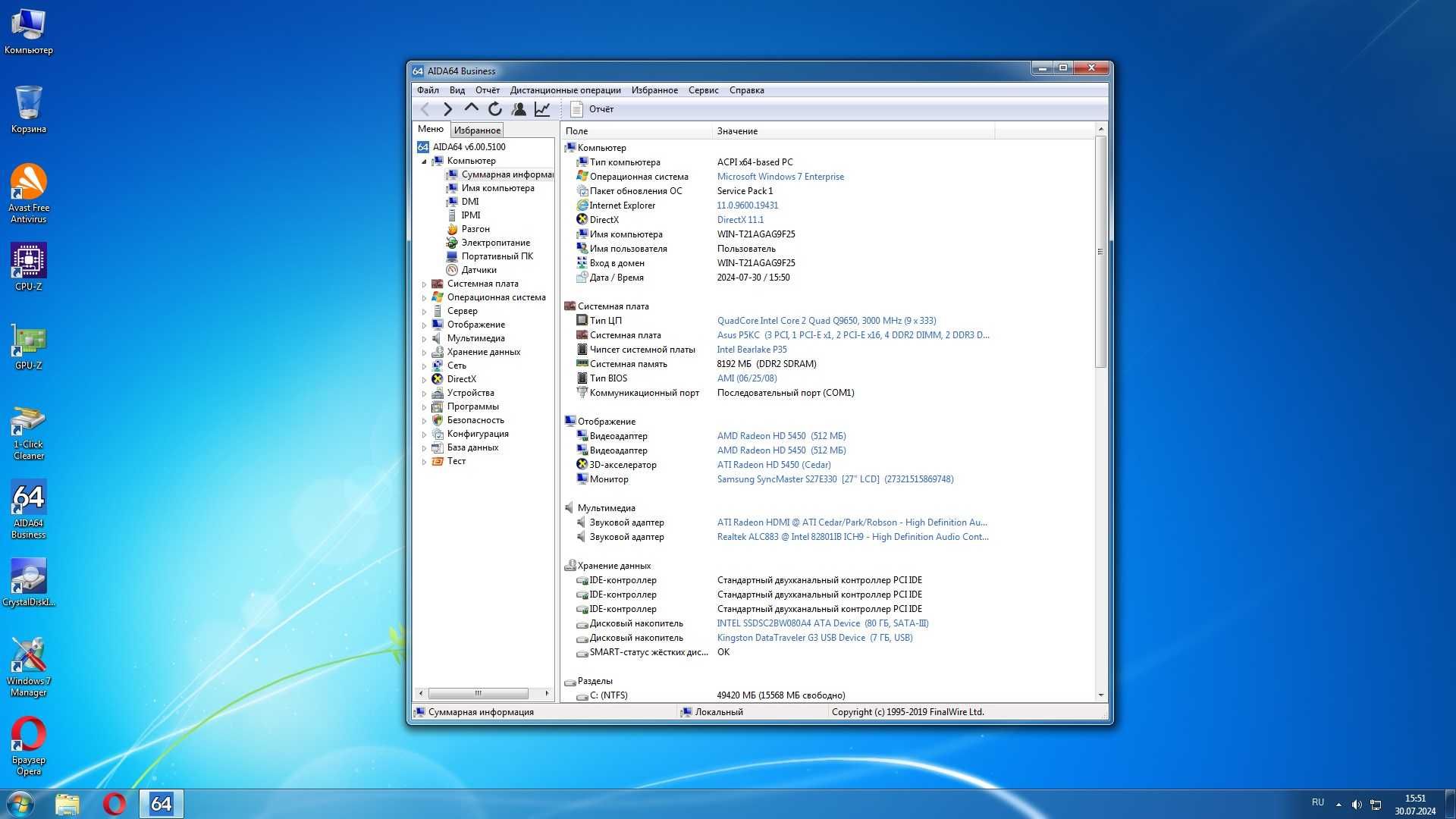Open the Вид menu
The height and width of the screenshot is (819, 1456).
tap(457, 90)
